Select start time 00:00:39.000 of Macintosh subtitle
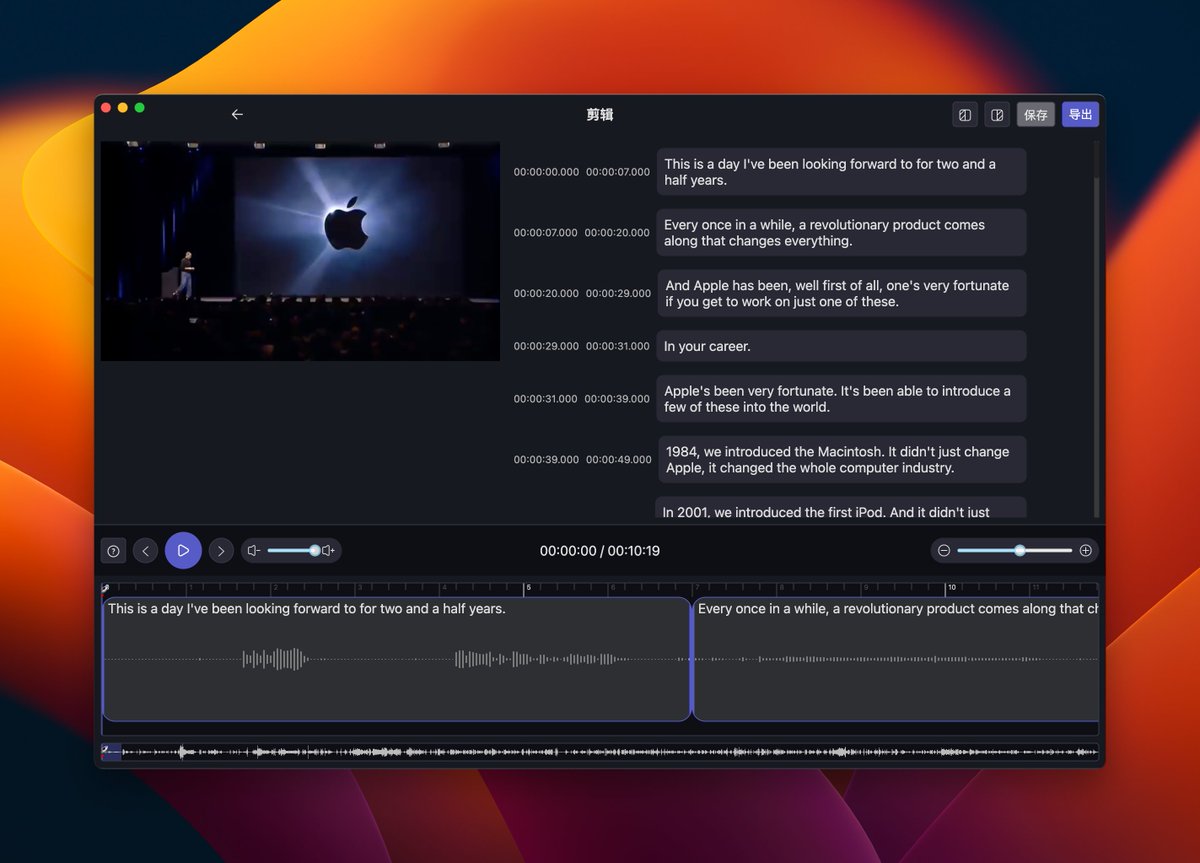The image size is (1200, 863). (x=546, y=460)
